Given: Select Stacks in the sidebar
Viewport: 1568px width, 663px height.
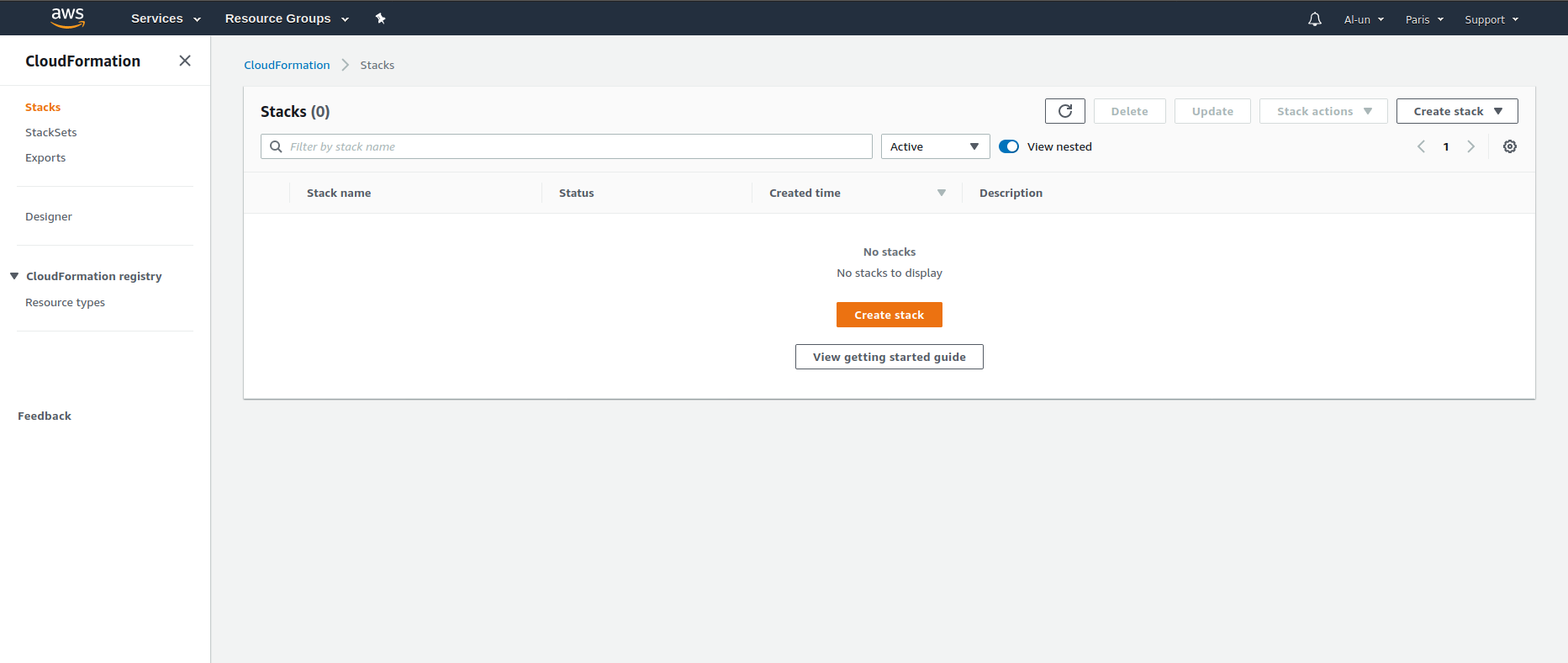Looking at the screenshot, I should [x=43, y=107].
